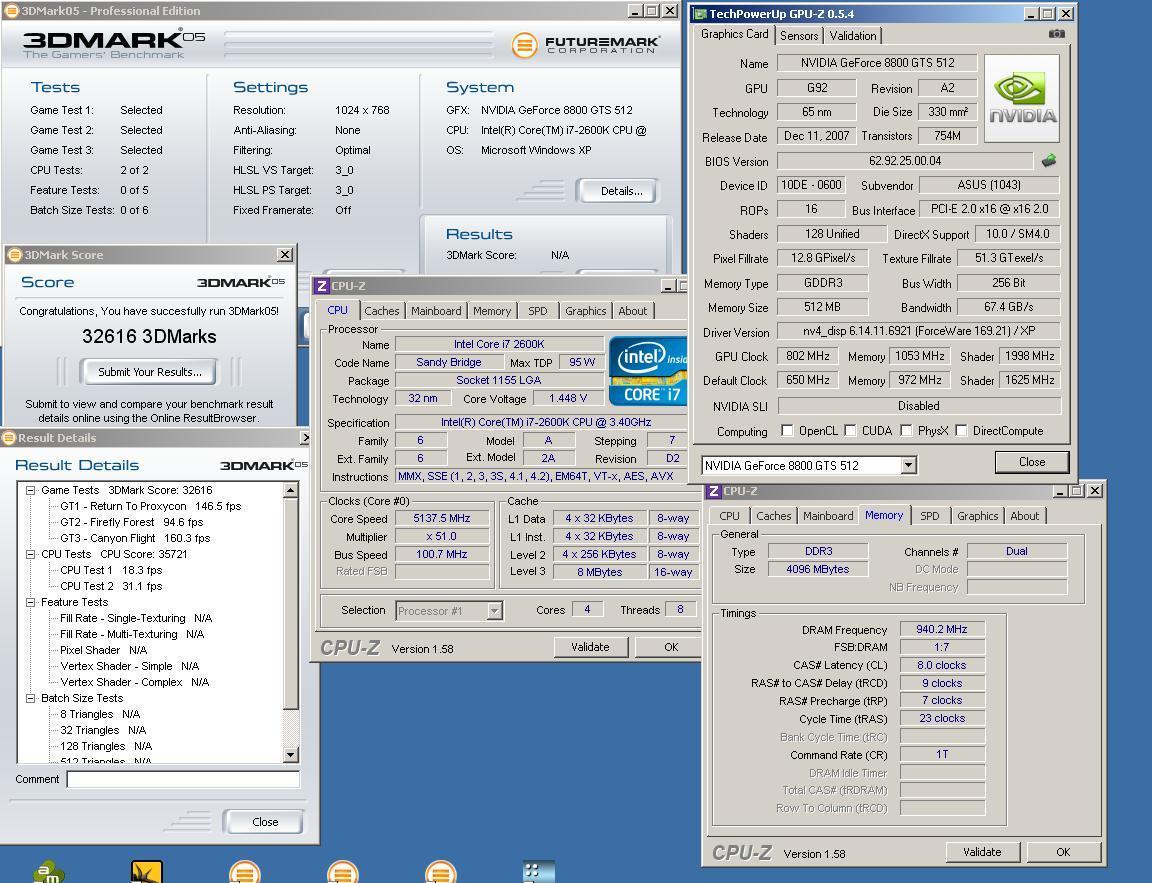Select GT1 - Return To Proxycon result

(151, 506)
